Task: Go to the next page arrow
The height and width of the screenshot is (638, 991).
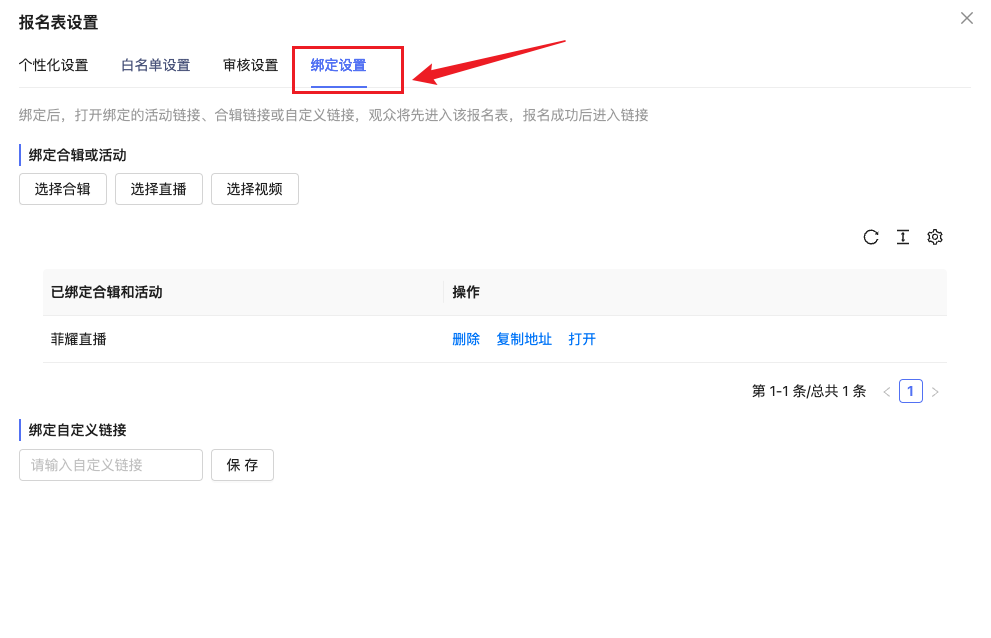Action: pos(935,392)
